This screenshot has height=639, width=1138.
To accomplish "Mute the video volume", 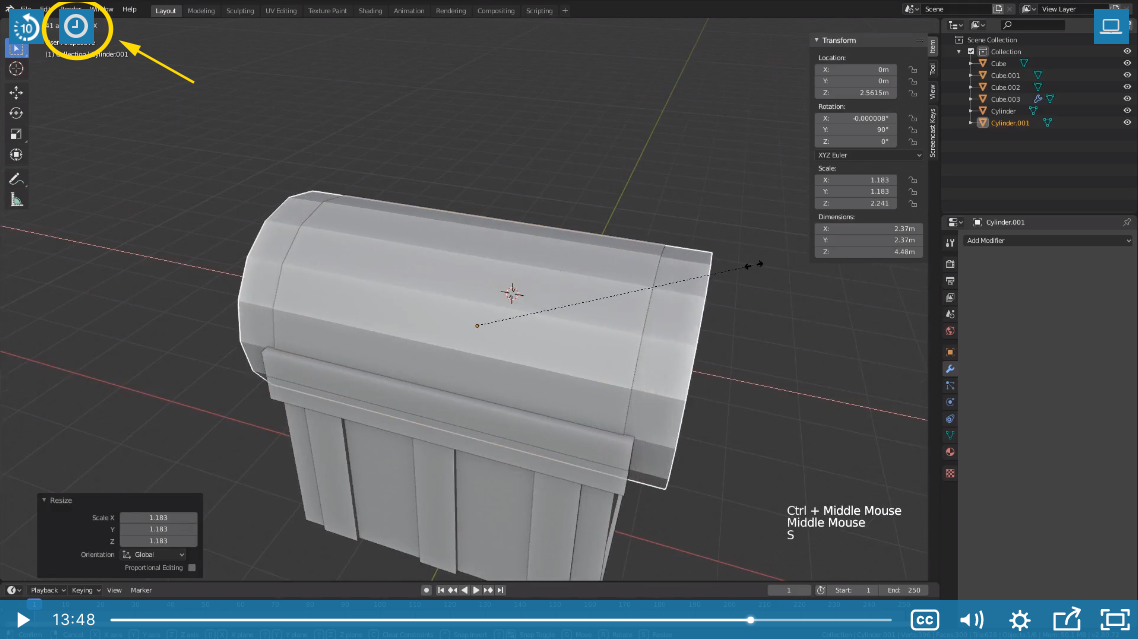I will pyautogui.click(x=971, y=619).
